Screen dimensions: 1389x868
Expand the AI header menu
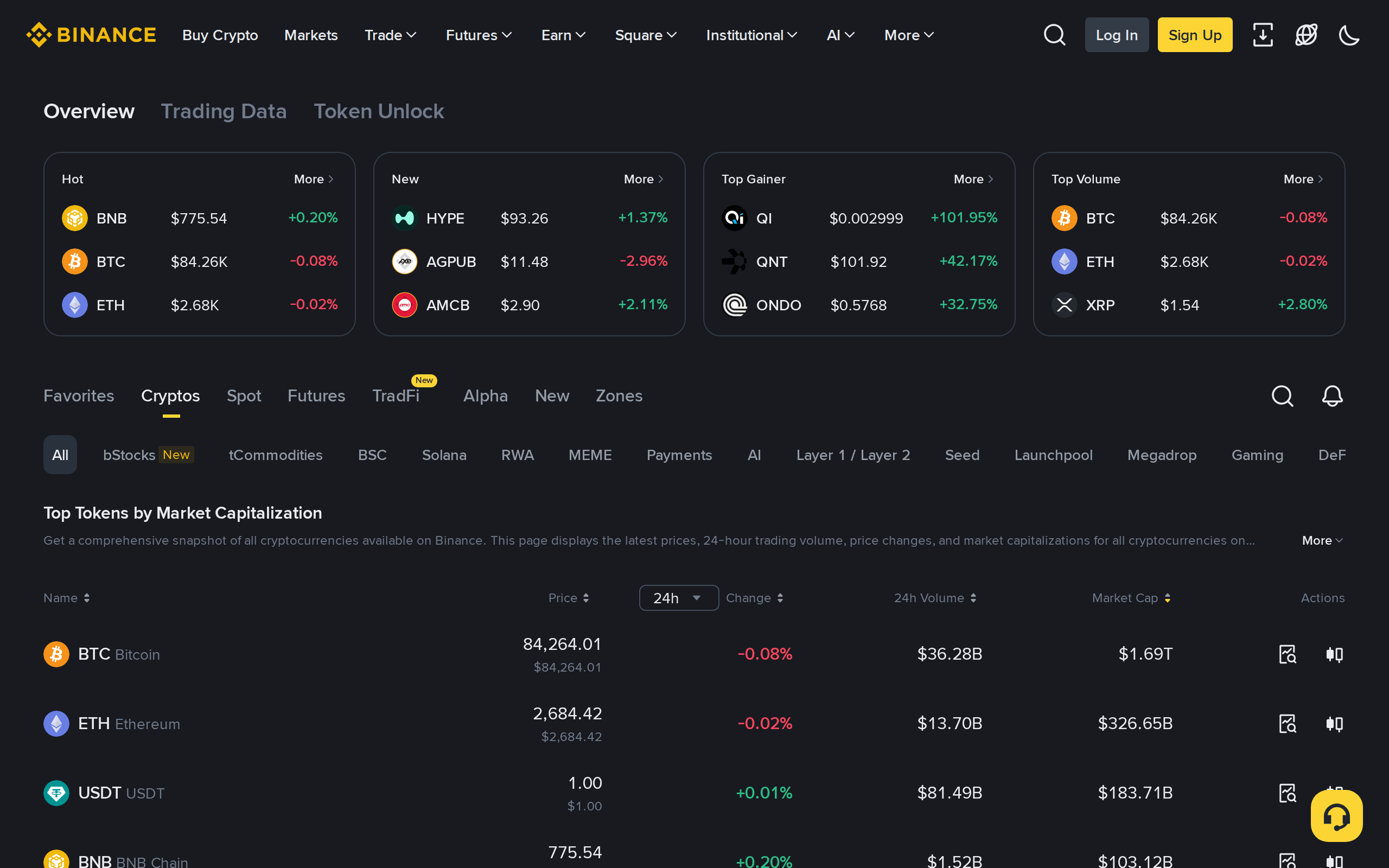click(x=841, y=35)
